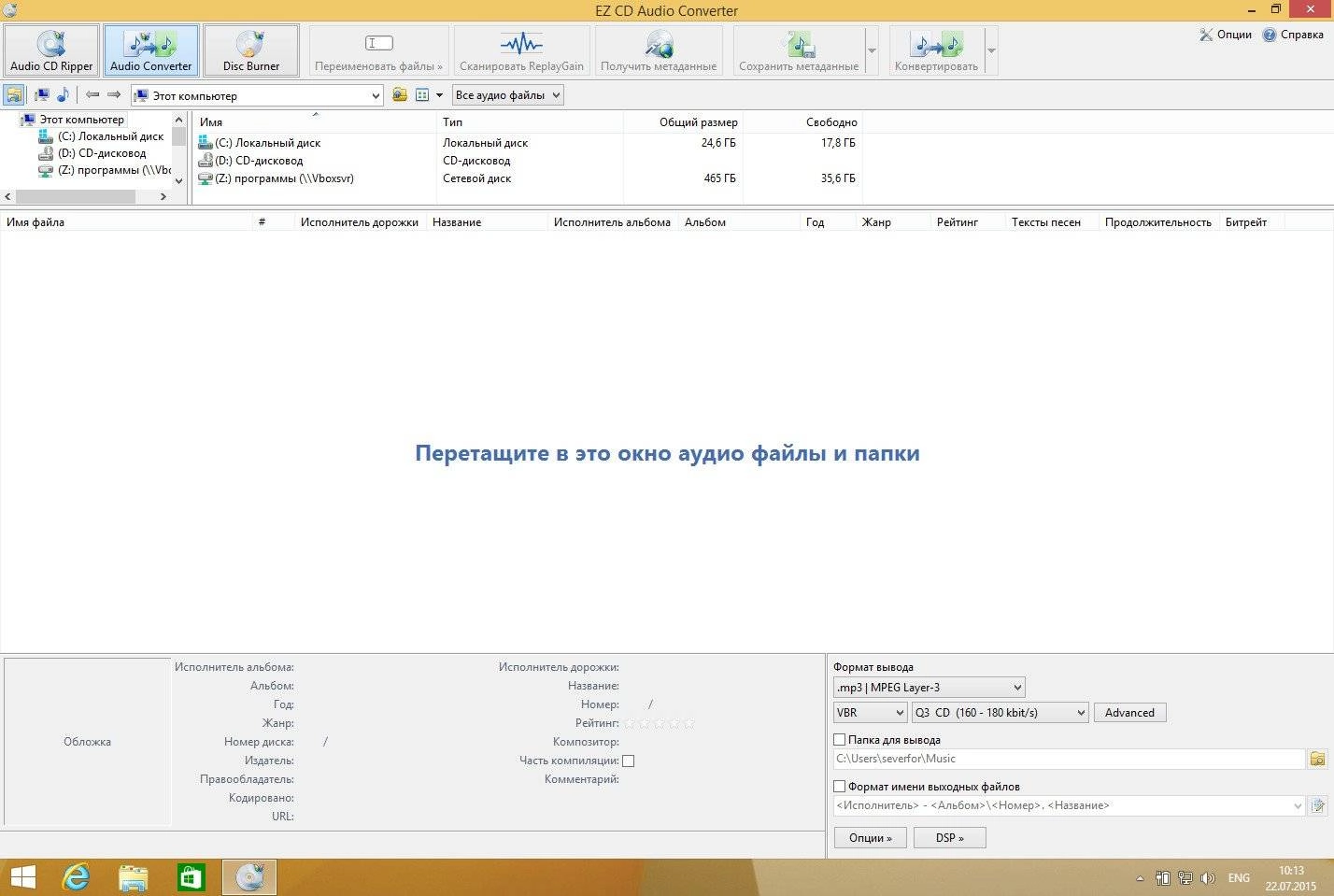The image size is (1334, 896).
Task: Click the Обложка cover art area
Action: 87,742
